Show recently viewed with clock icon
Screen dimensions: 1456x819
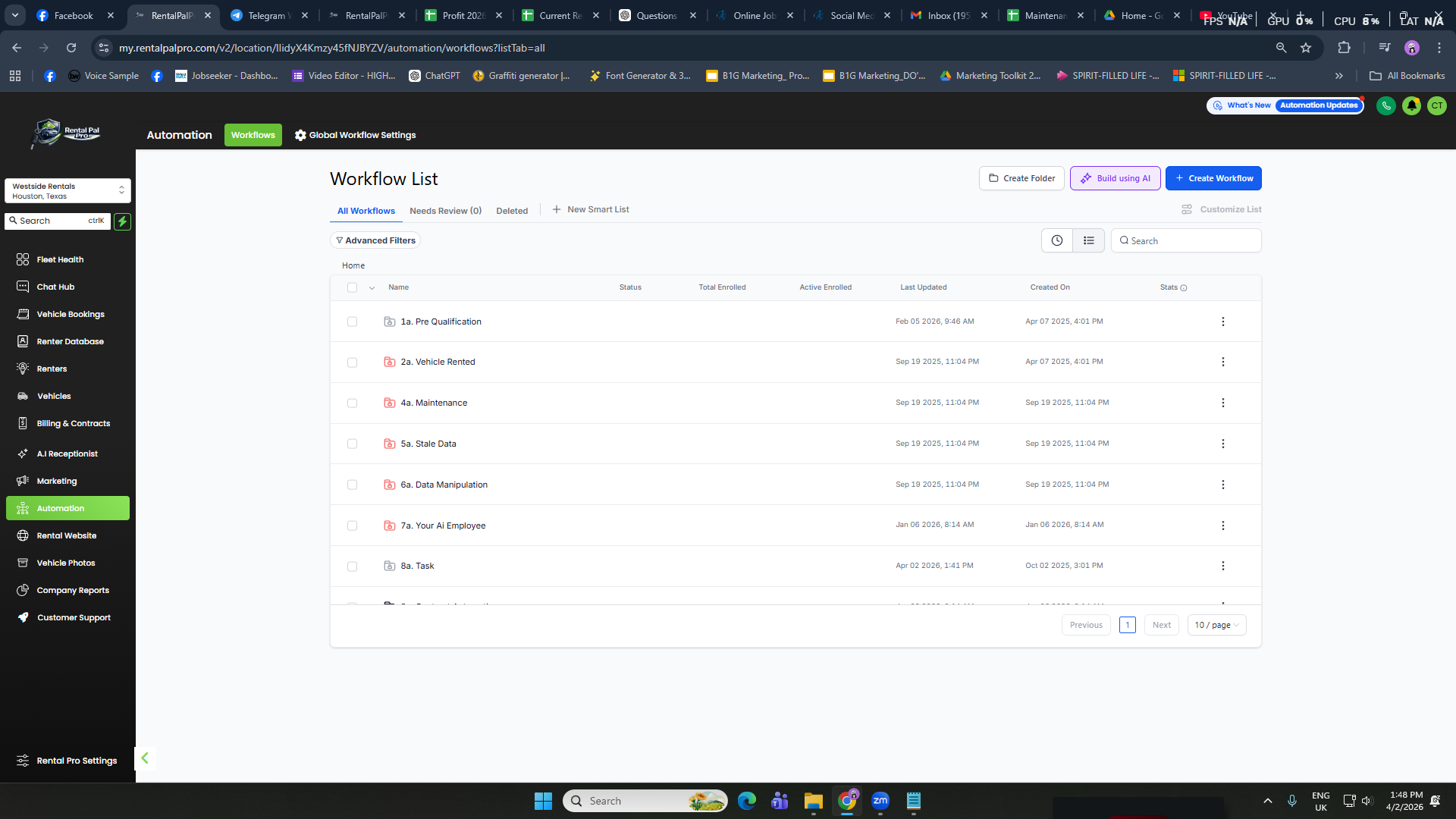(1057, 240)
